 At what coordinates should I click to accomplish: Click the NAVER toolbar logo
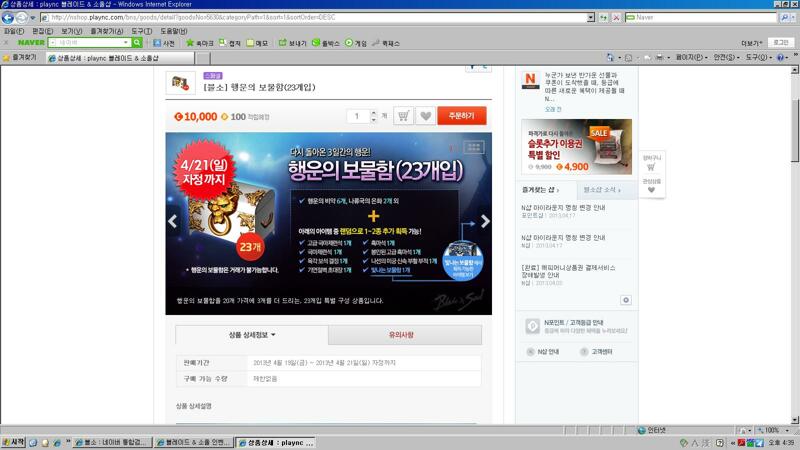(31, 43)
